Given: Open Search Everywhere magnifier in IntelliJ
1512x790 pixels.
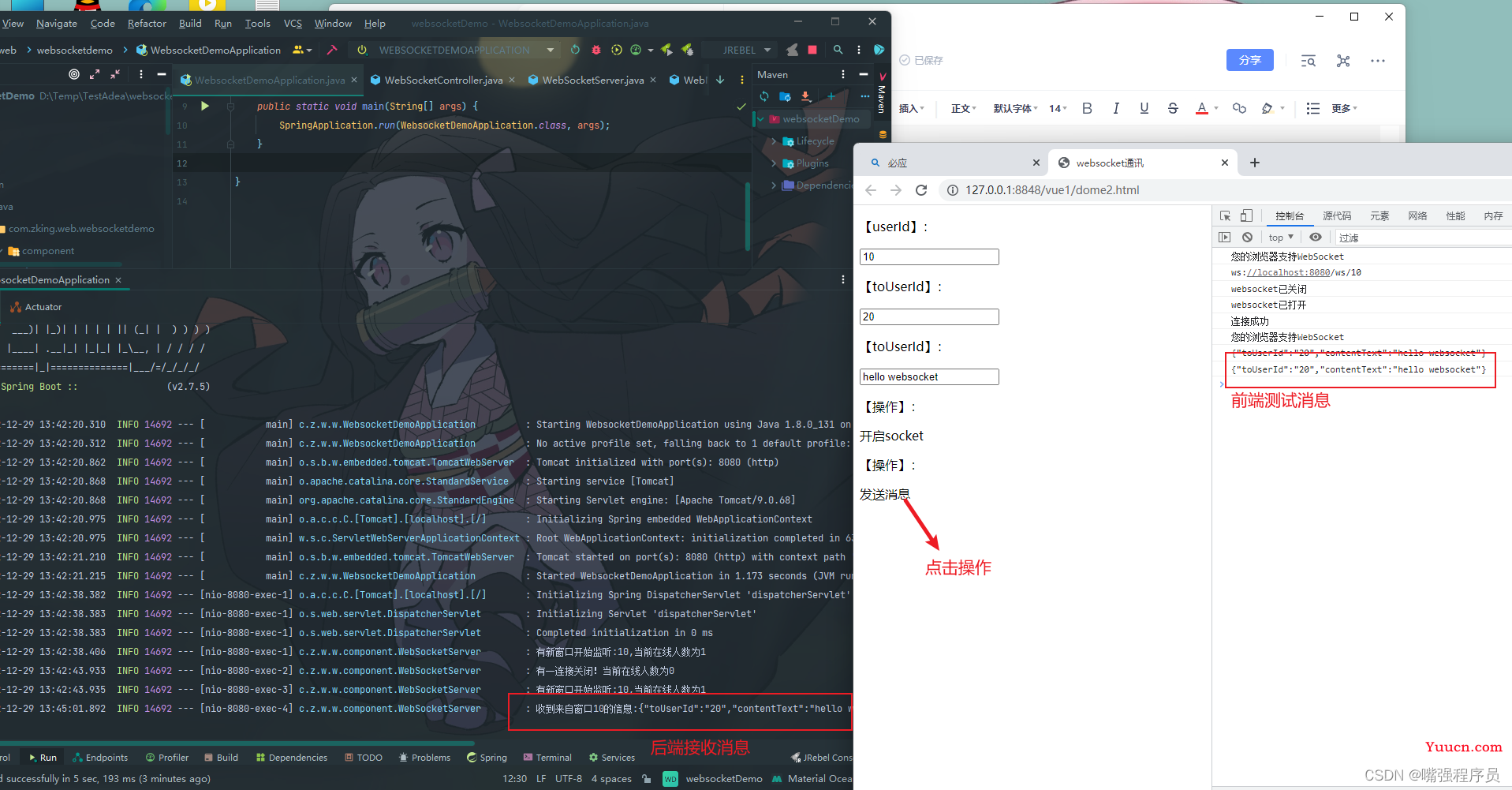Looking at the screenshot, I should 838,50.
